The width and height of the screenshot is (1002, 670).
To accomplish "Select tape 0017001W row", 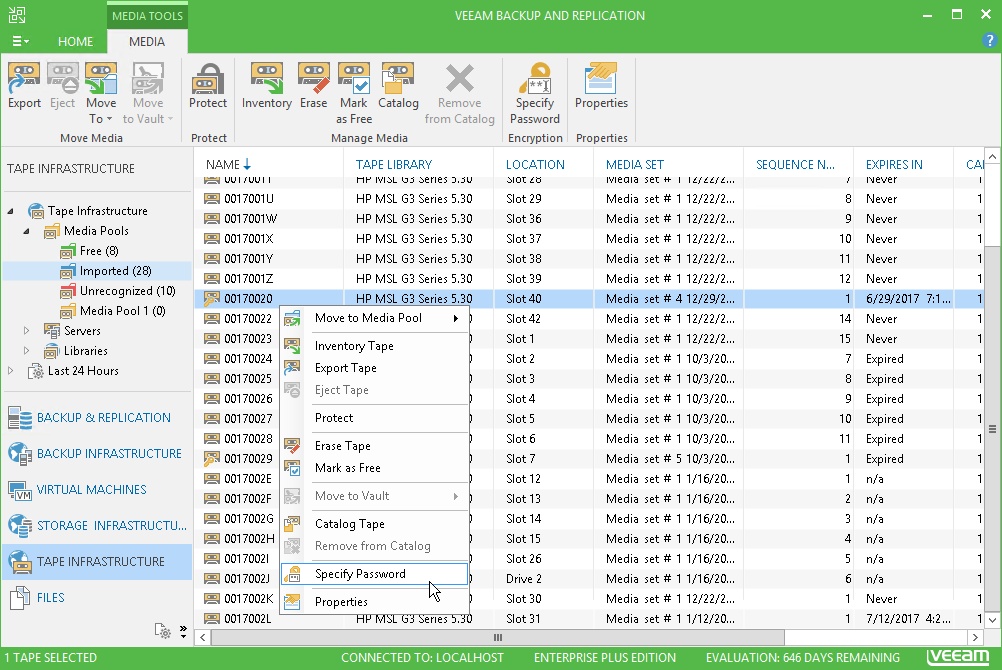I will click(589, 219).
